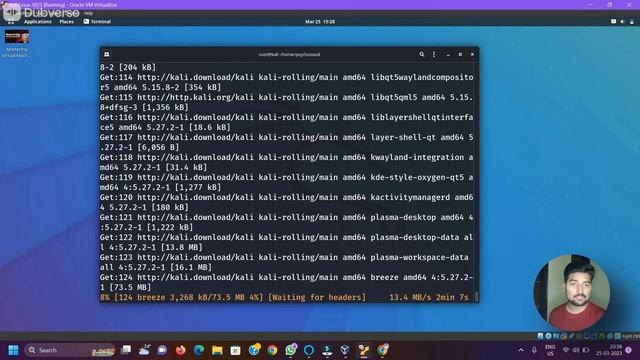Open WhatsApp from the taskbar

click(x=291, y=350)
